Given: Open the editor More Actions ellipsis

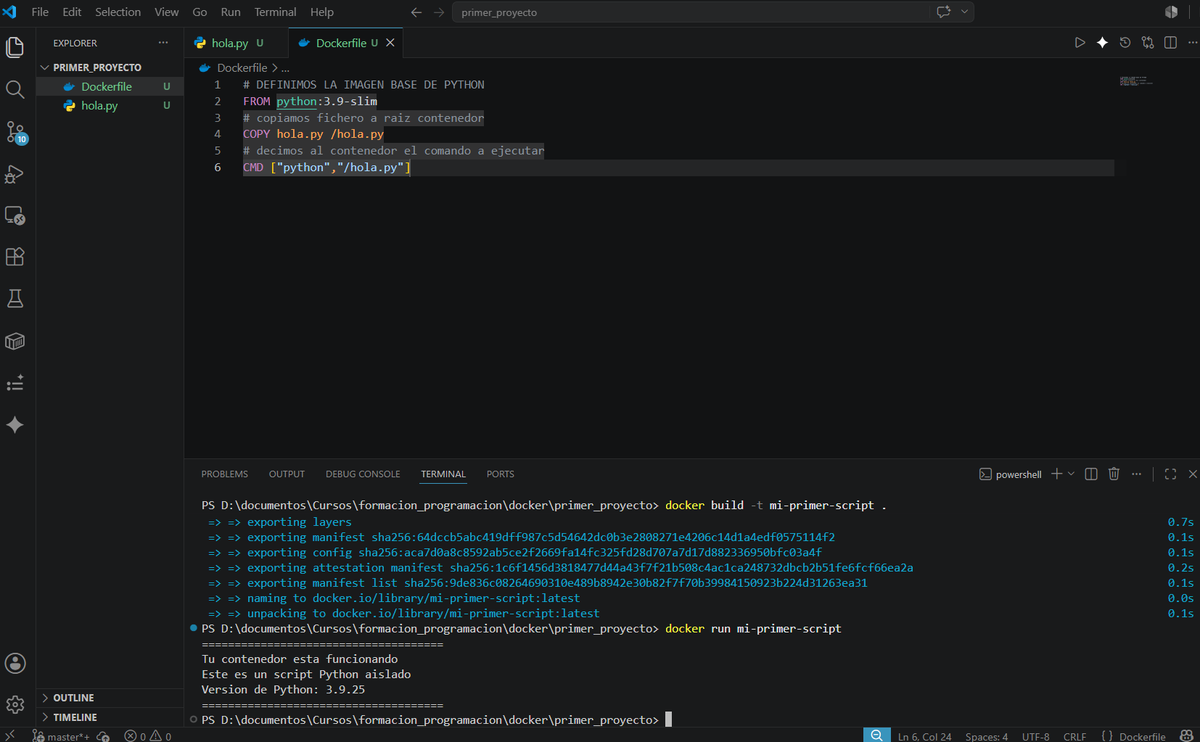Looking at the screenshot, I should 1191,43.
